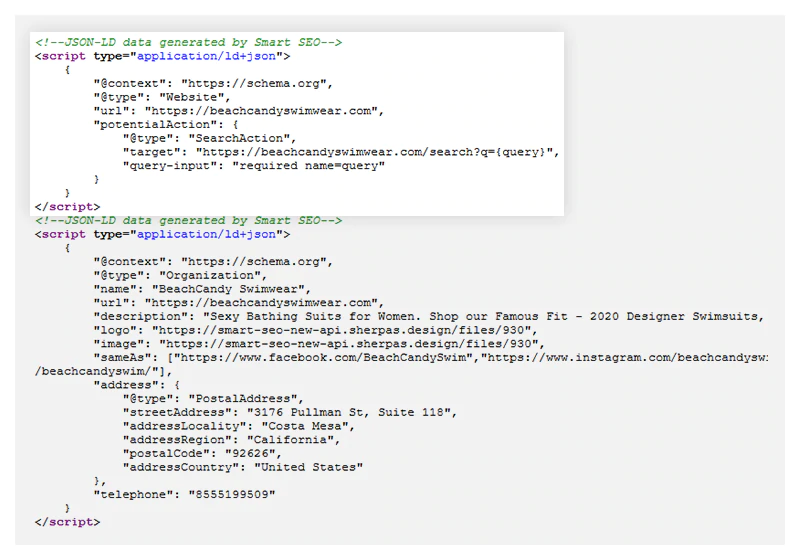Click the "required name=query" value
Screen dimensions: 800x560
tap(309, 166)
